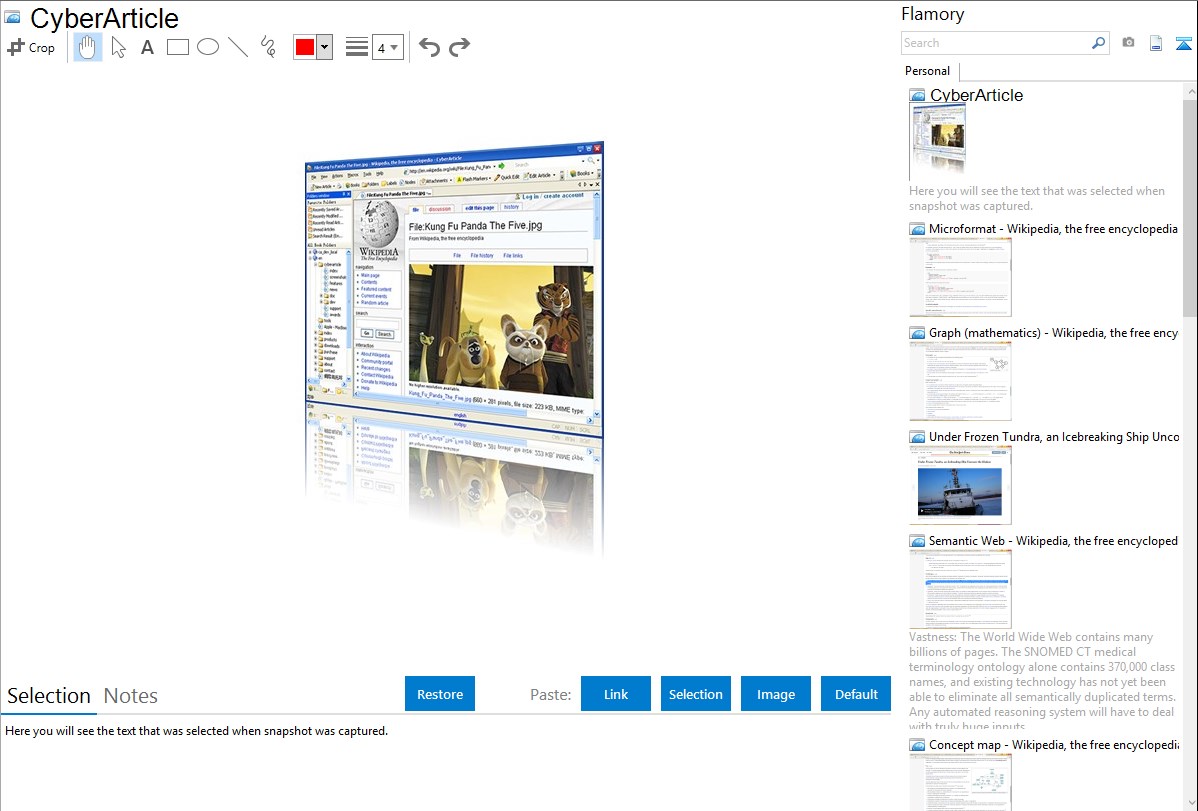Pick the ellipse shape tool
Screen dimensions: 1198x811
point(208,47)
